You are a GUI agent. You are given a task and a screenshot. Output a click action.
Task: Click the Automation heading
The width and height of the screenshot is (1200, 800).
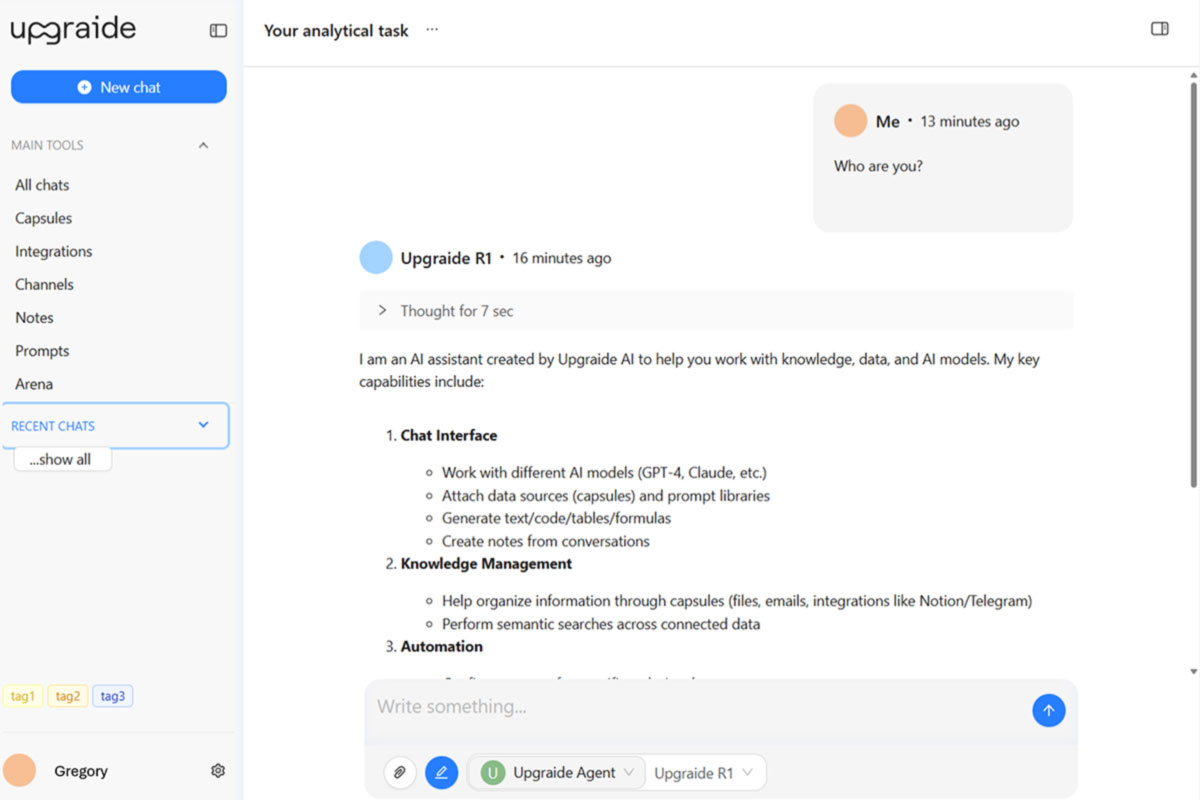[442, 646]
